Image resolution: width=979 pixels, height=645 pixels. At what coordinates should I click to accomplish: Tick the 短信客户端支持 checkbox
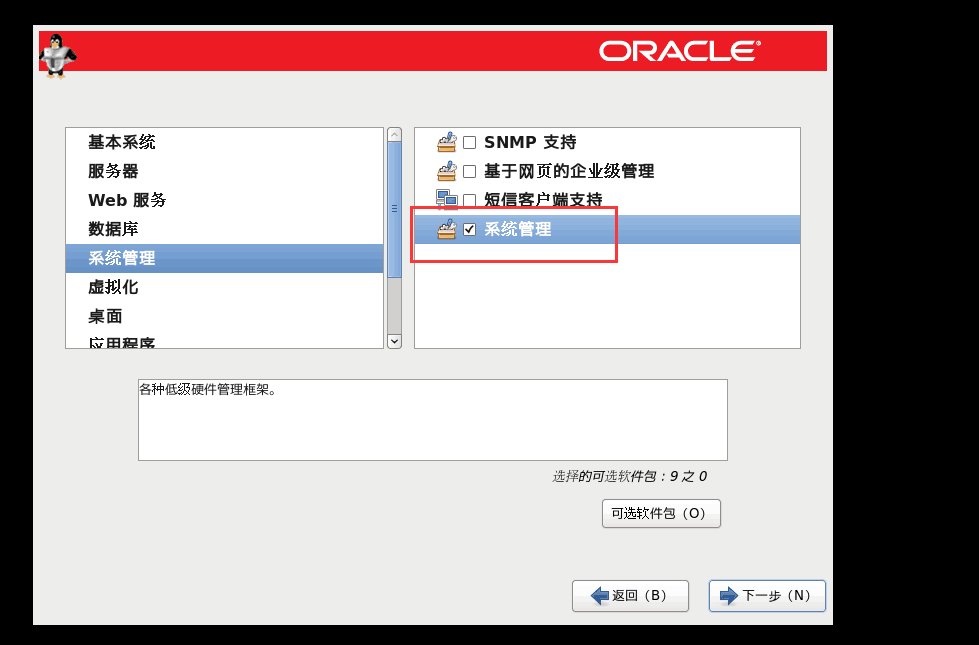click(469, 201)
